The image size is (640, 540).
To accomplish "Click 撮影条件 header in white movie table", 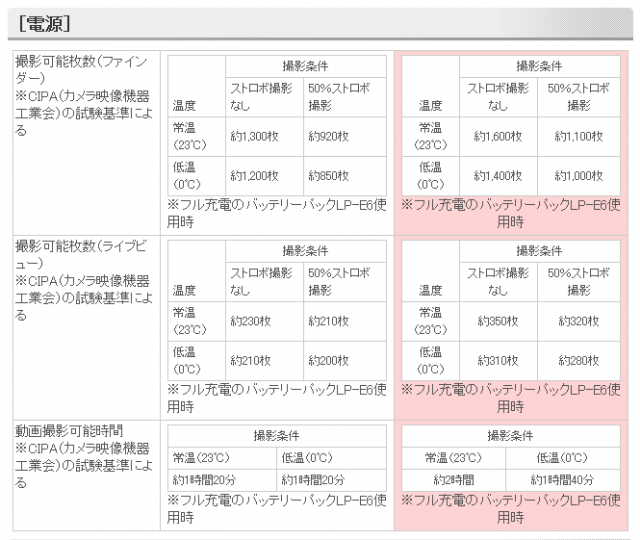I will tap(277, 436).
